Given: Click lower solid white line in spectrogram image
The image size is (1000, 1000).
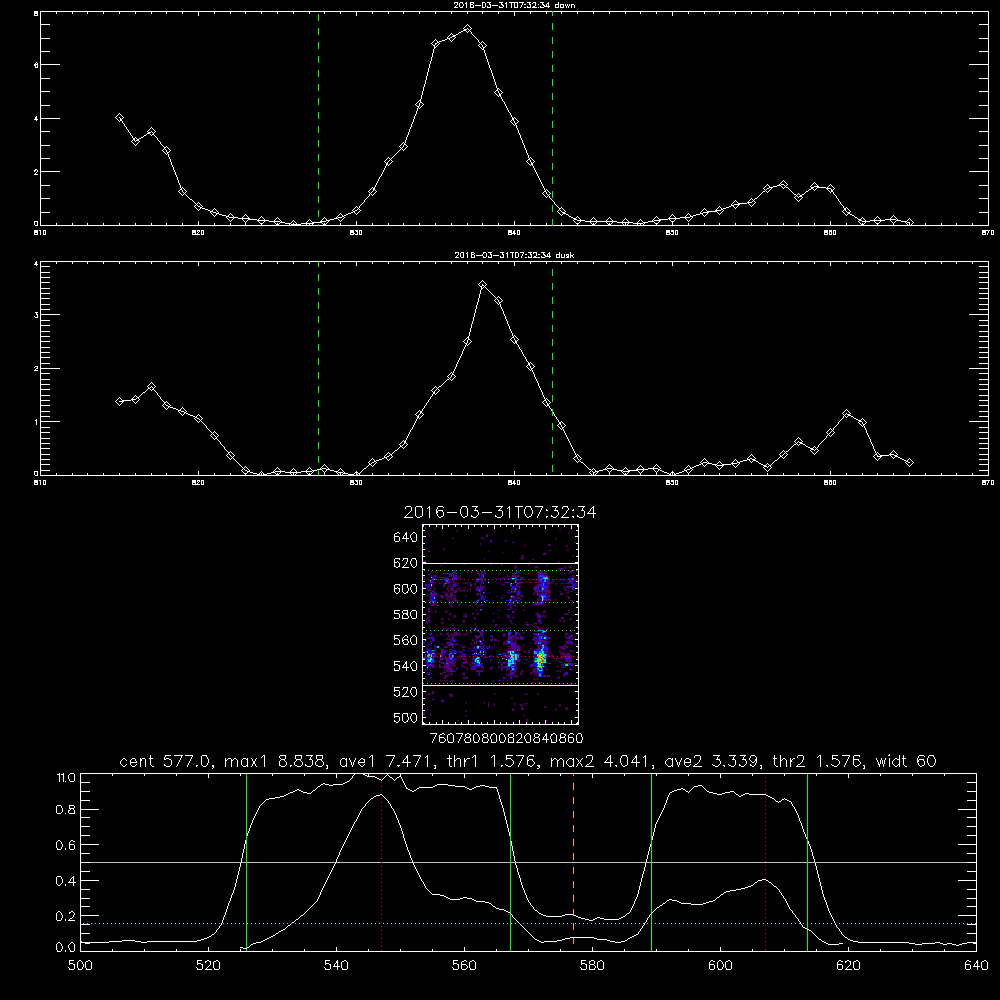Looking at the screenshot, I should click(x=501, y=685).
